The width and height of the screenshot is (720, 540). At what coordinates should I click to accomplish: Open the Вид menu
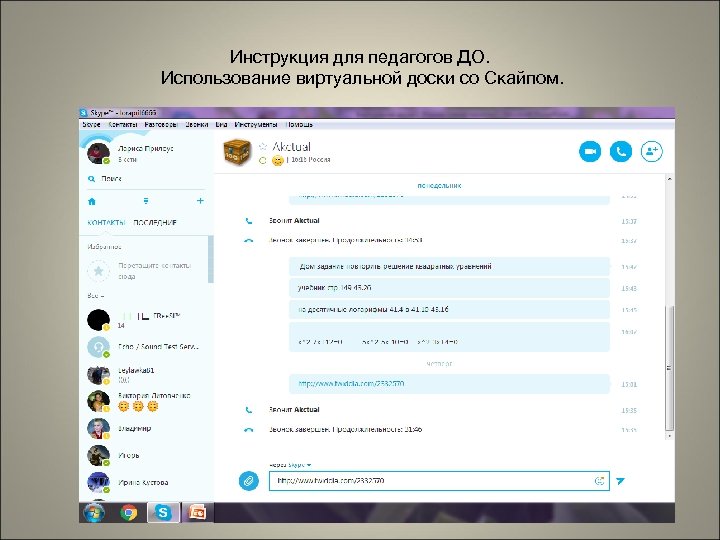[x=221, y=124]
